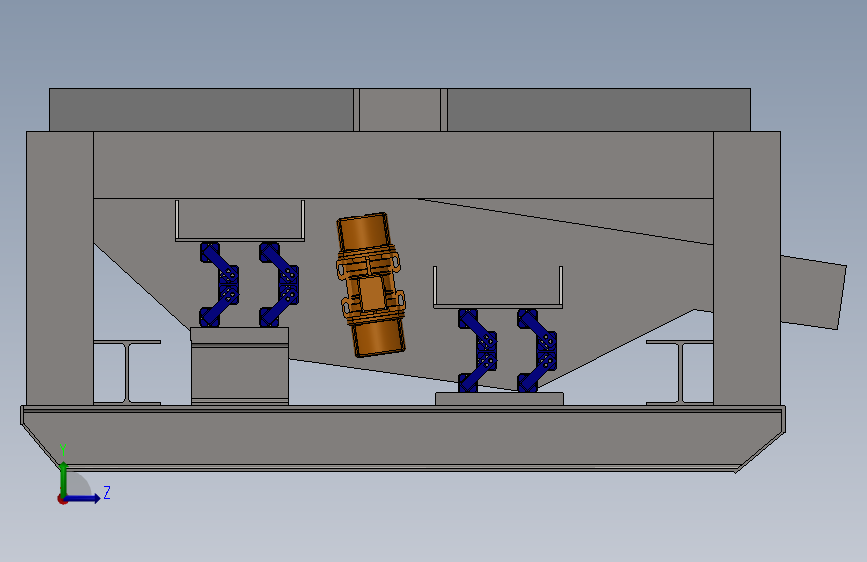Select the bottom base tray of the frame

pyautogui.click(x=403, y=439)
